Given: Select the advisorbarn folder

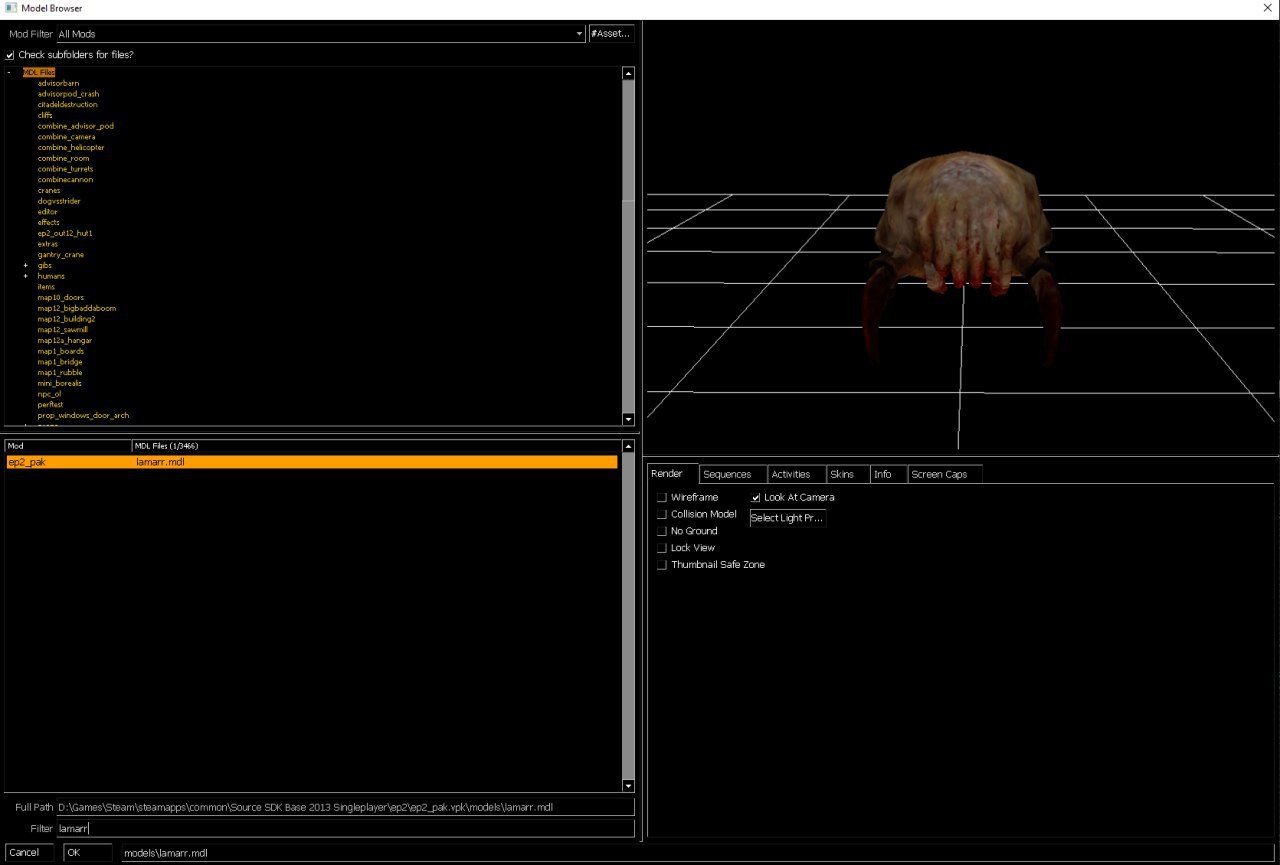Looking at the screenshot, I should 58,83.
